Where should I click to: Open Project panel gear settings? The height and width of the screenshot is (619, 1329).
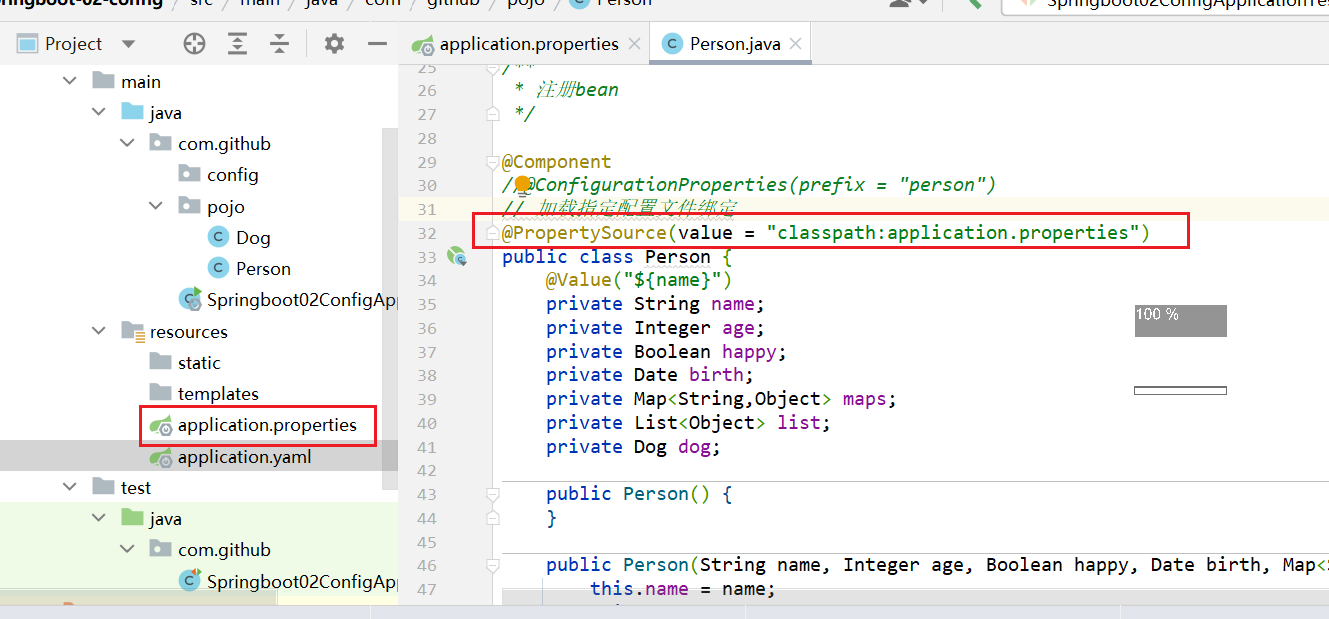[x=334, y=44]
